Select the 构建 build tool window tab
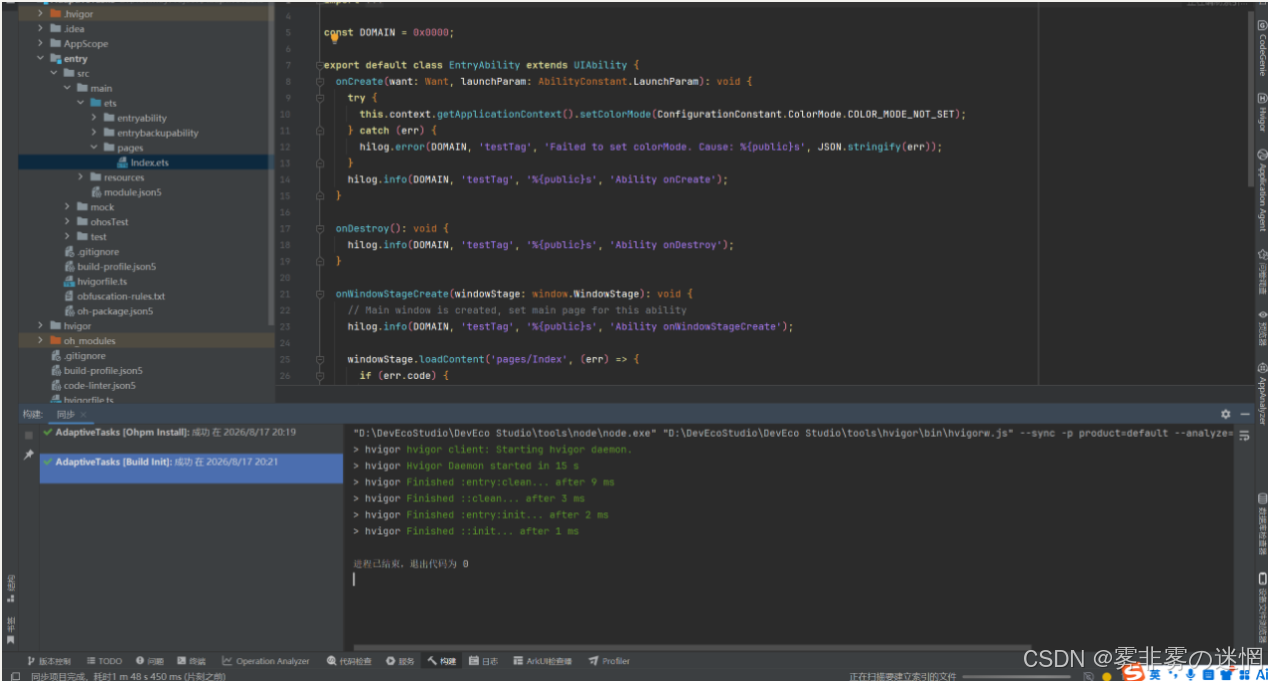Screen dimensions: 1268x681 coord(440,661)
